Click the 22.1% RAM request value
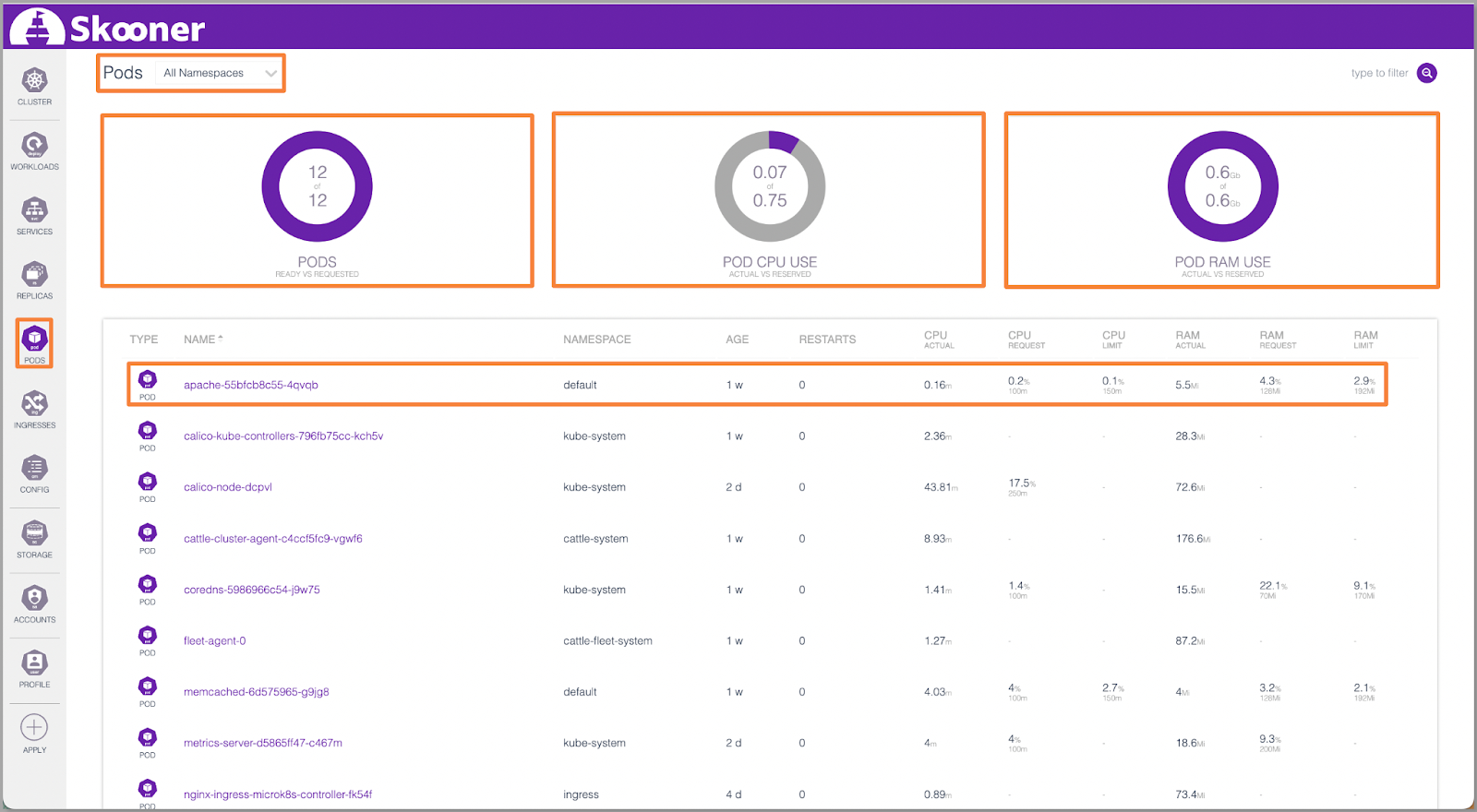1477x812 pixels. click(x=1273, y=586)
